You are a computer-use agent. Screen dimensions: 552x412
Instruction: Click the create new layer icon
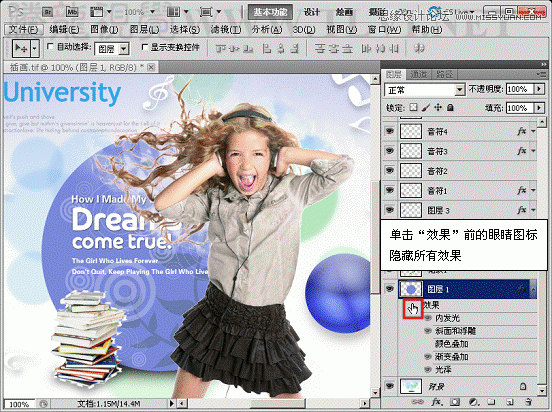[509, 402]
